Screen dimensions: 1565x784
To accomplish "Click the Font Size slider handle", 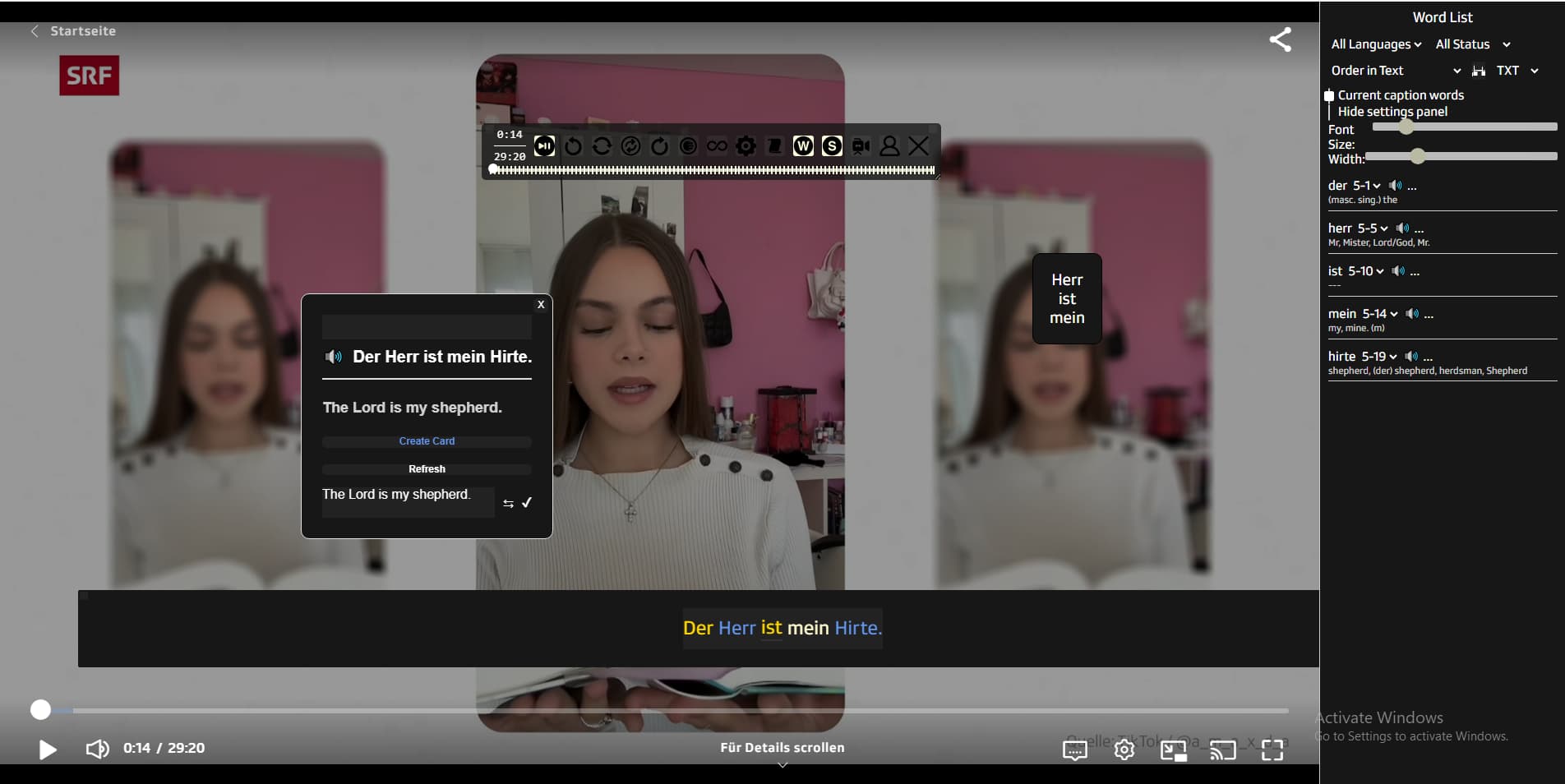I will [1406, 127].
